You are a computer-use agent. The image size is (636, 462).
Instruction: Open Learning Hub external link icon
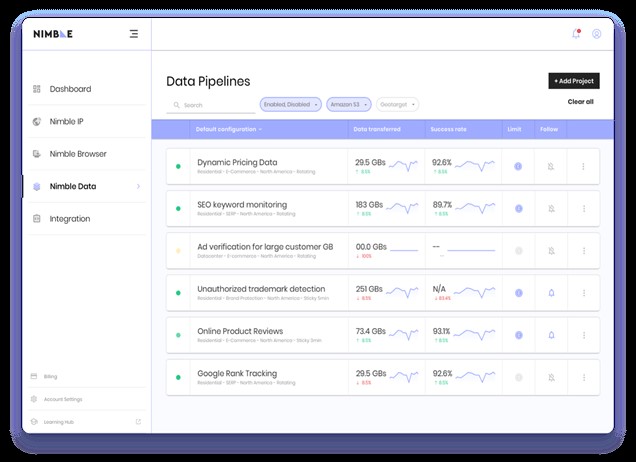pos(138,422)
